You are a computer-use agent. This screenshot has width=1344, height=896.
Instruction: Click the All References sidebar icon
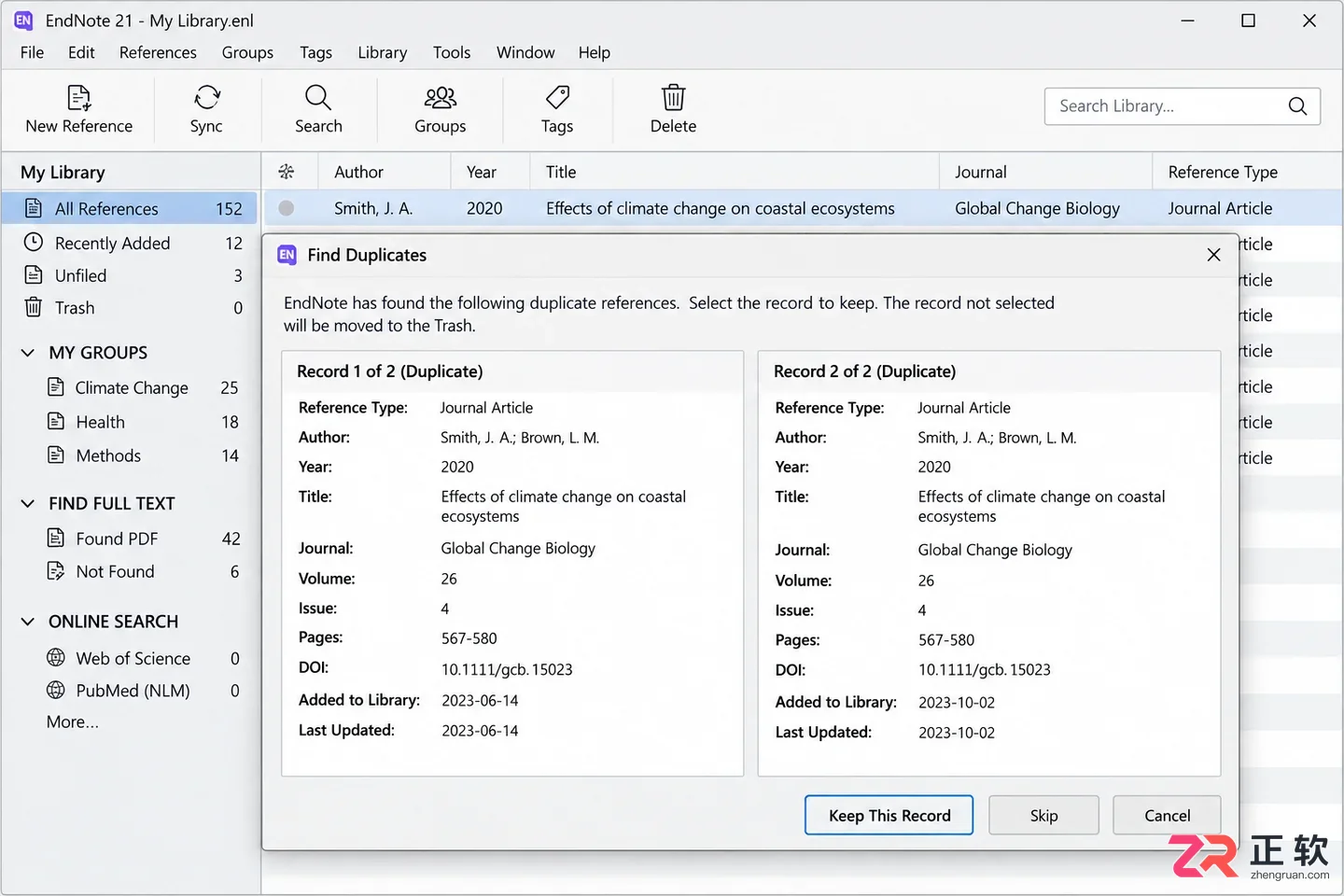pyautogui.click(x=34, y=208)
